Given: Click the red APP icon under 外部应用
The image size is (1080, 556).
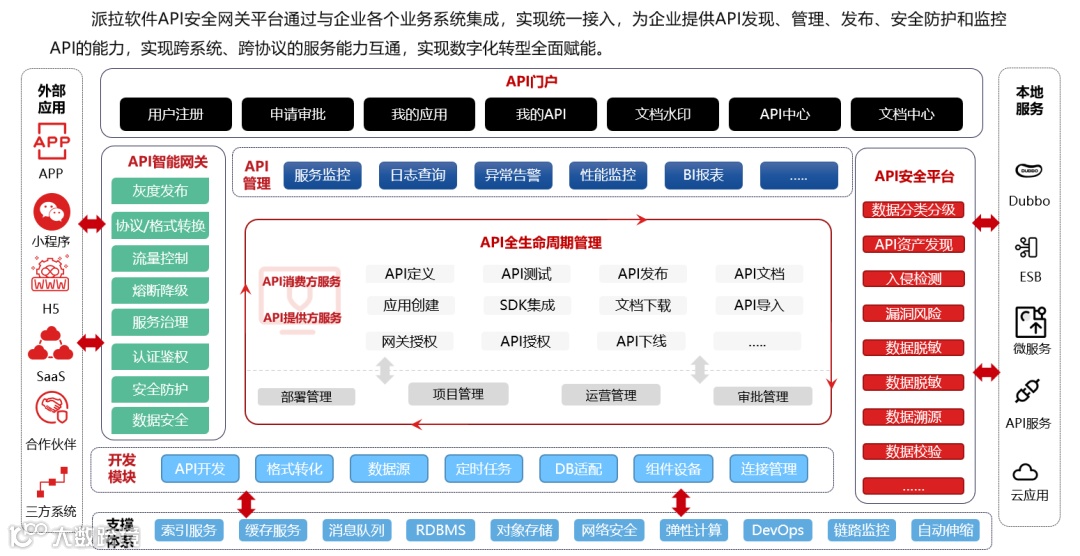Looking at the screenshot, I should (x=51, y=142).
